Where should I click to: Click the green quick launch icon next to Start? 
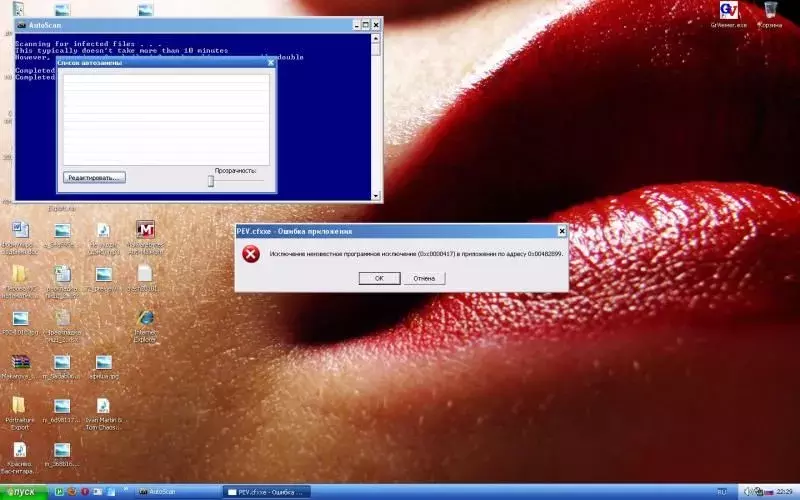[x=59, y=492]
